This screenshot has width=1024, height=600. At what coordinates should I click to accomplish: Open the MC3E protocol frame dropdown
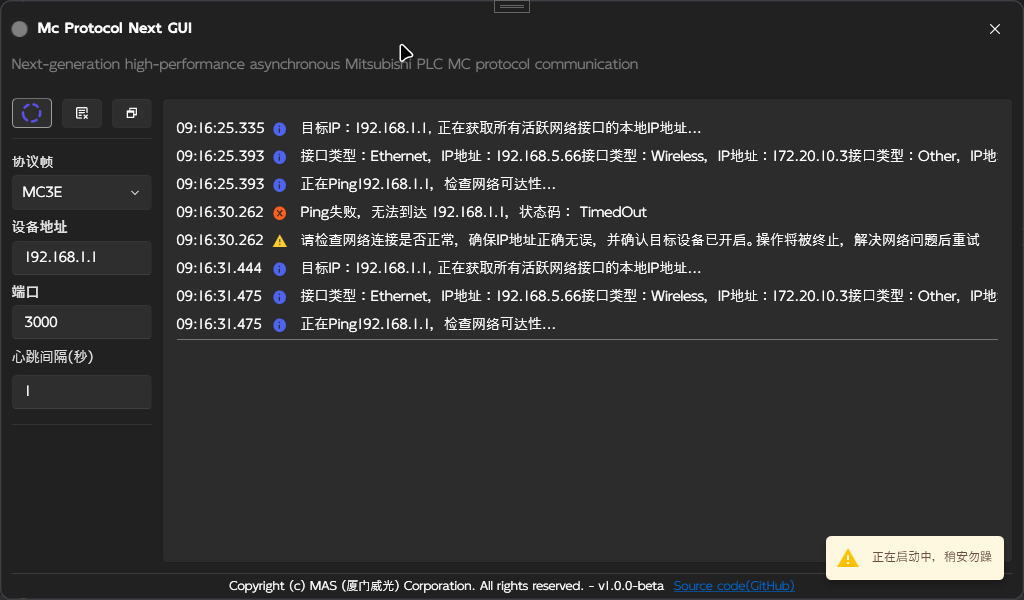[x=82, y=193]
